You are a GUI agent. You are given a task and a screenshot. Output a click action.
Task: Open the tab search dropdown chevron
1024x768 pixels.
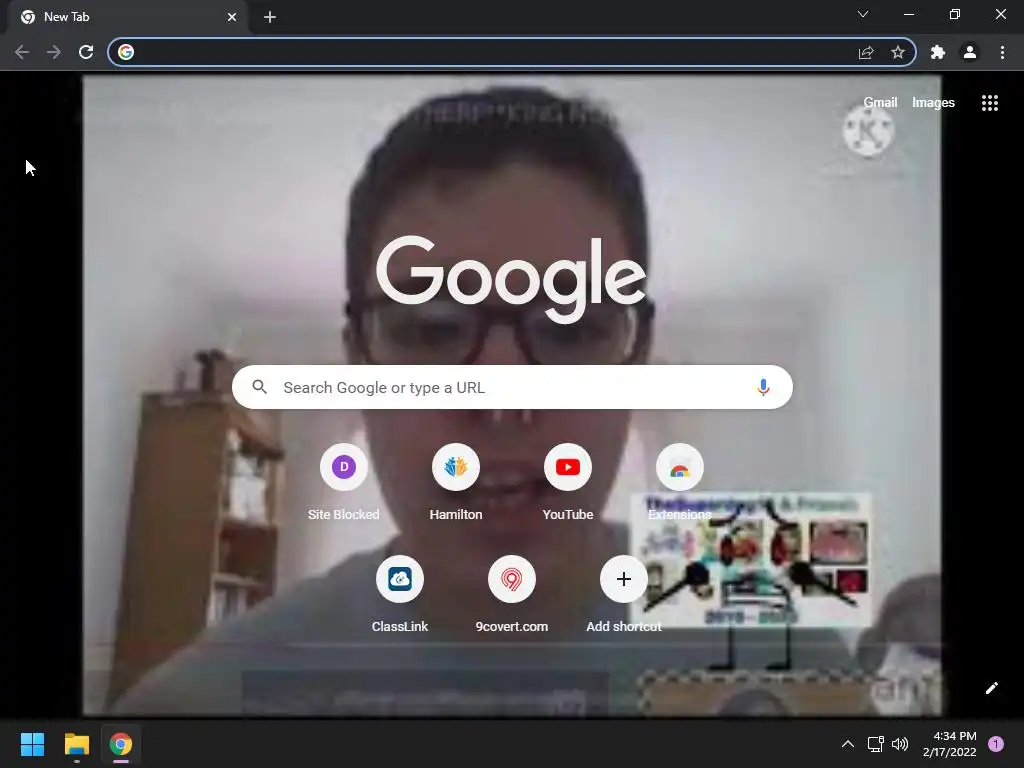pos(863,14)
